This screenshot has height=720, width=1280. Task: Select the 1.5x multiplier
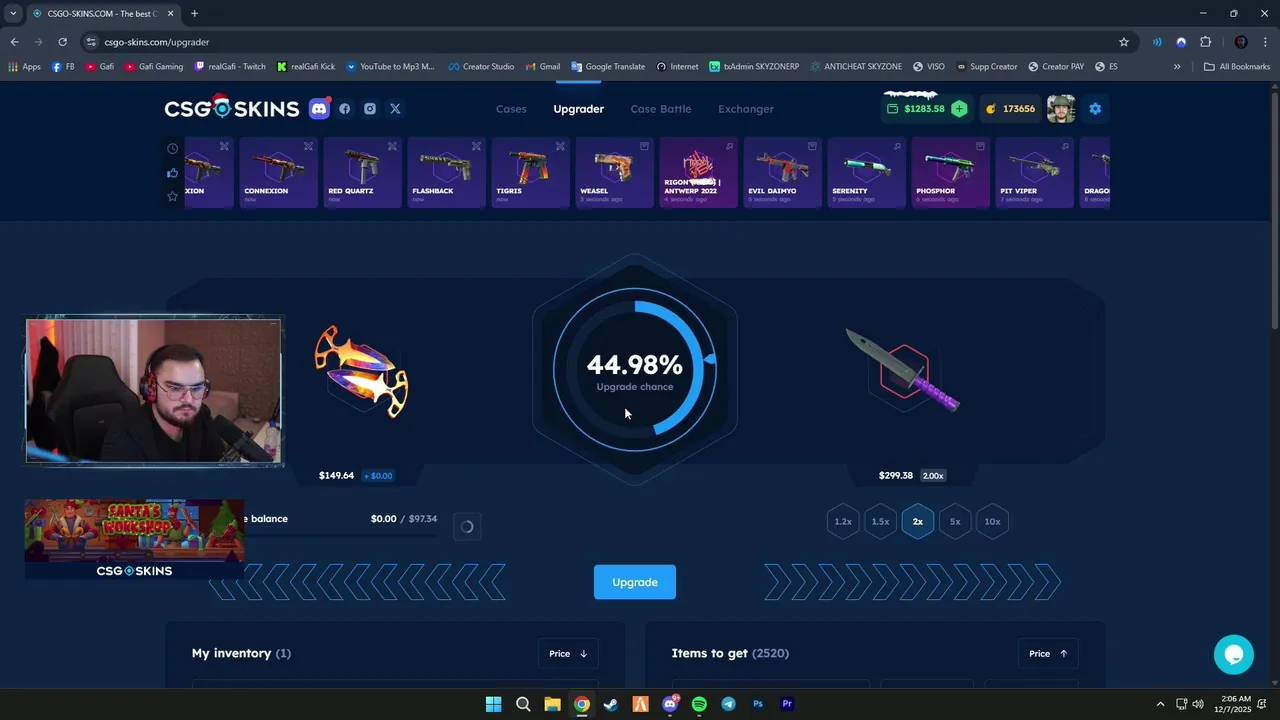(x=880, y=521)
